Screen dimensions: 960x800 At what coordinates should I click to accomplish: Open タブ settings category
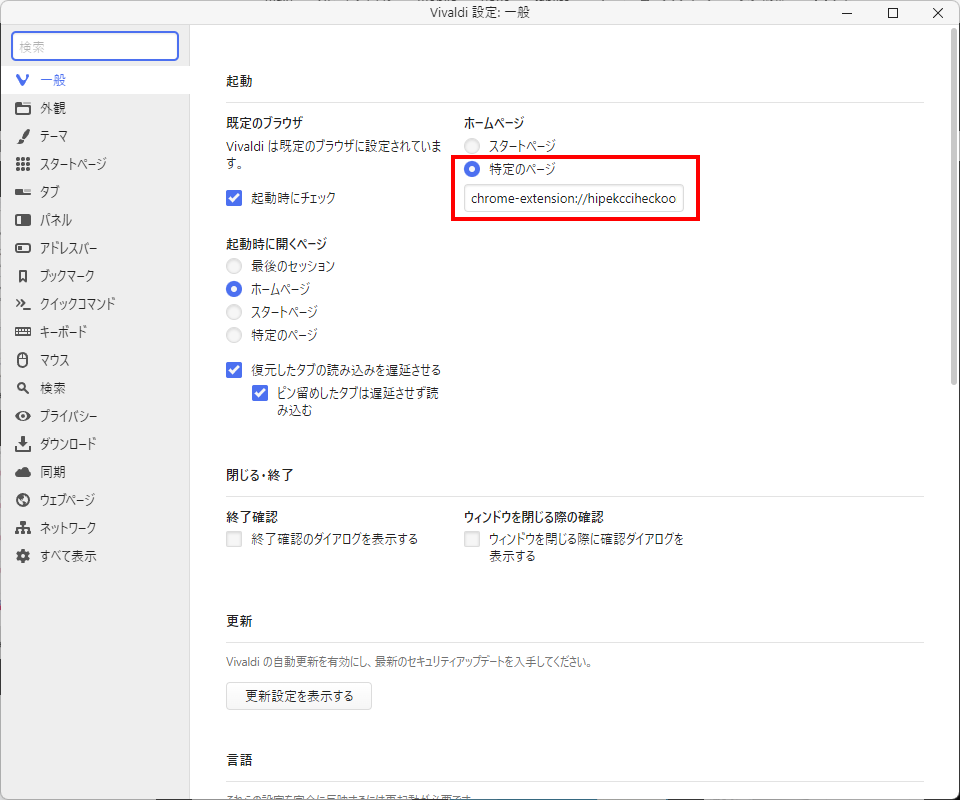95,192
